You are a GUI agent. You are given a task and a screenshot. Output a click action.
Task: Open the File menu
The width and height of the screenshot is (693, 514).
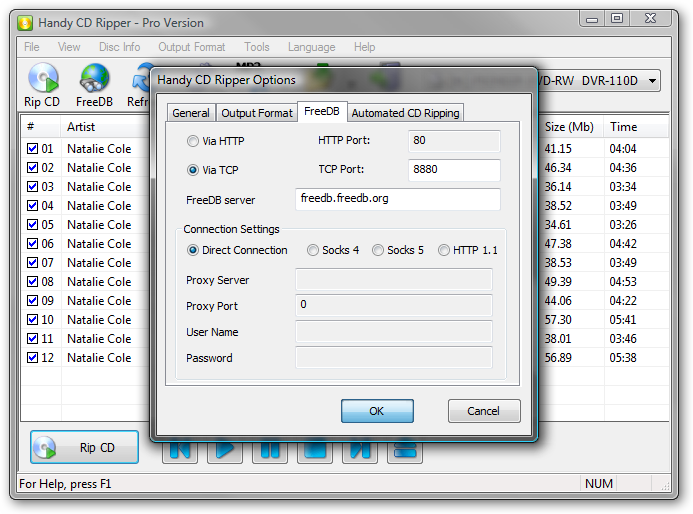32,47
